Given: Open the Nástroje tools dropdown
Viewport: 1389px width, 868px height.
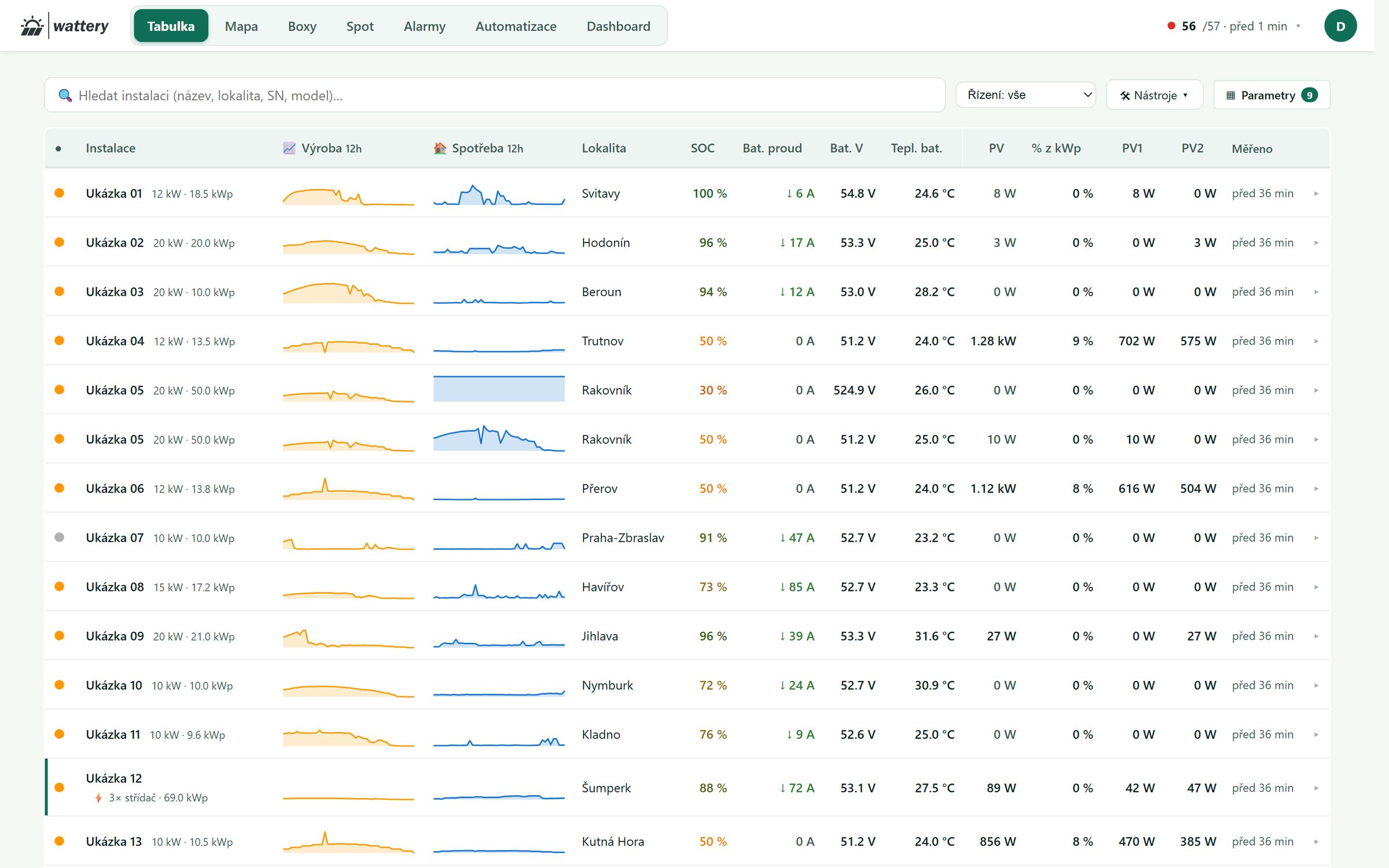Looking at the screenshot, I should pos(1154,95).
